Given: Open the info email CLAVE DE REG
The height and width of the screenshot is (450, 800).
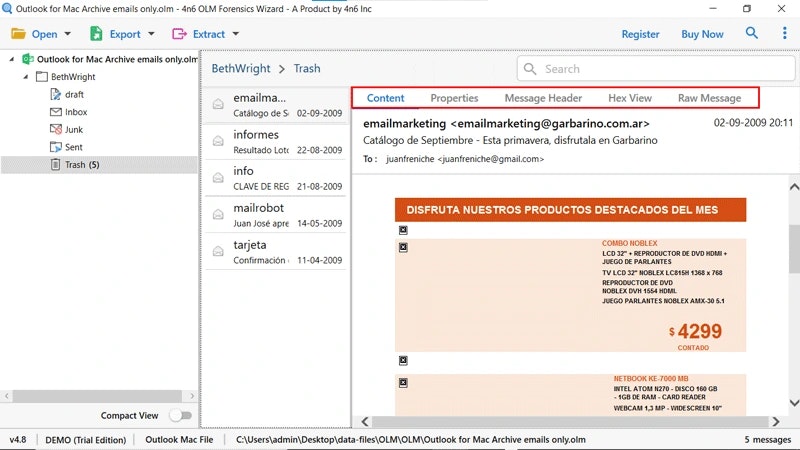Looking at the screenshot, I should (276, 179).
